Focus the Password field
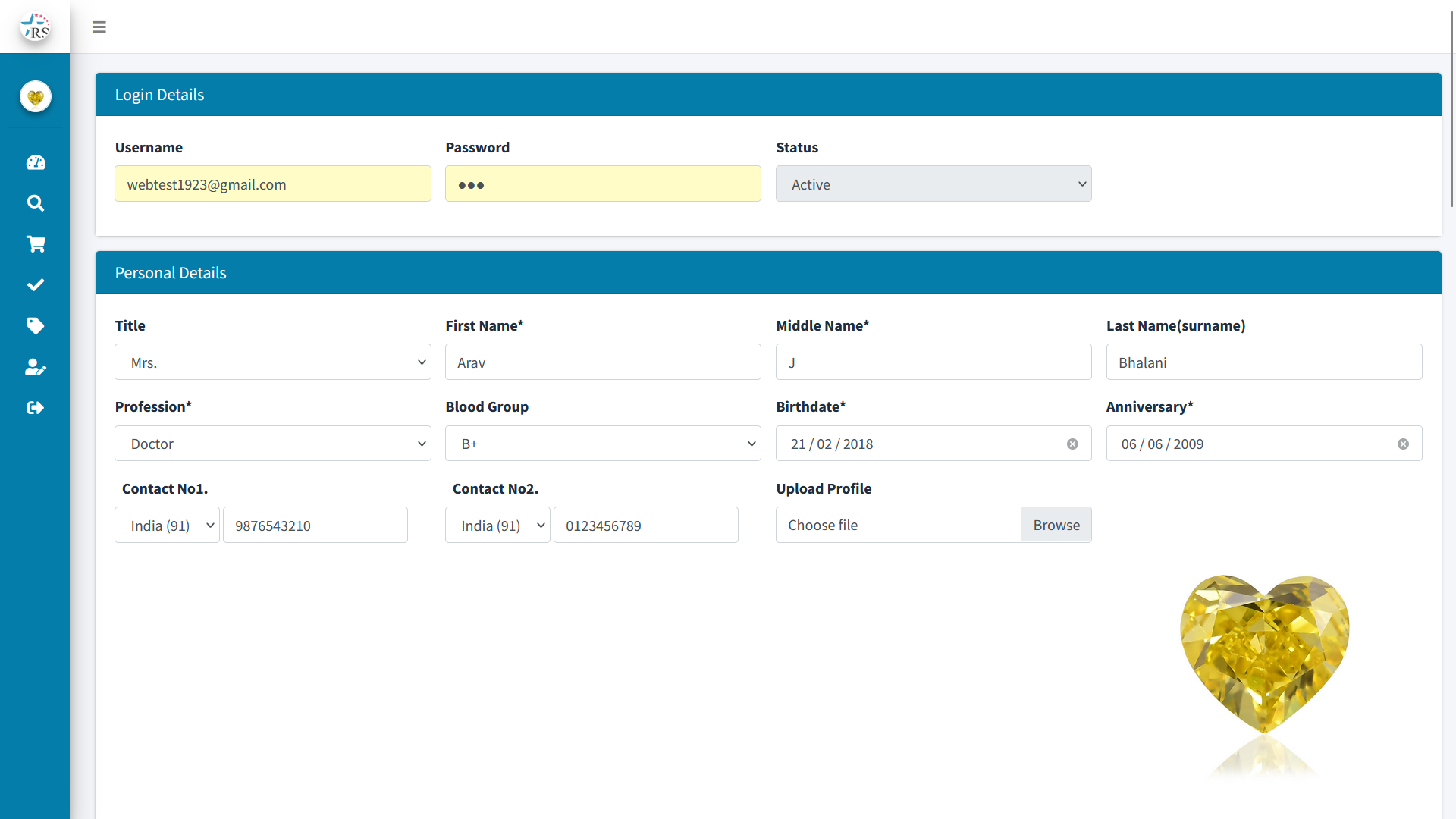Image resolution: width=1456 pixels, height=819 pixels. click(603, 184)
